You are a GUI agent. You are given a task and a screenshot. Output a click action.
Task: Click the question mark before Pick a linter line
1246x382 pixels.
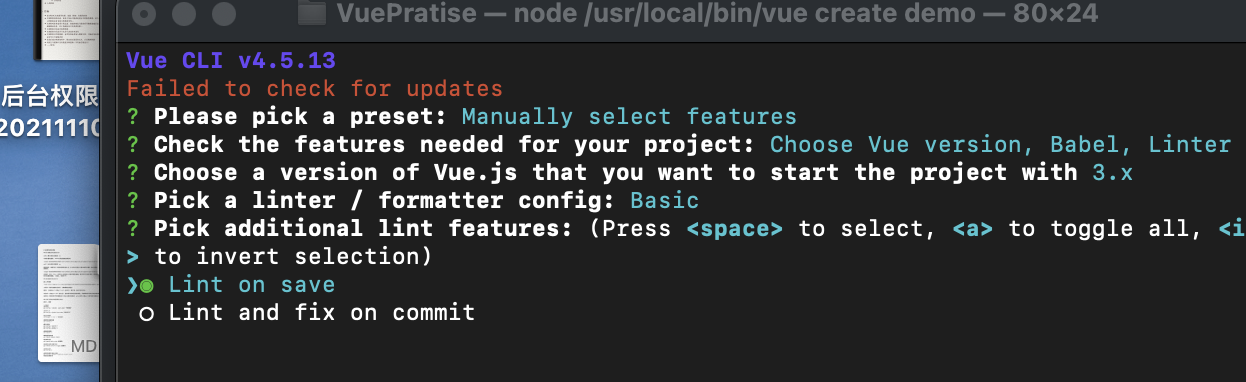point(133,201)
